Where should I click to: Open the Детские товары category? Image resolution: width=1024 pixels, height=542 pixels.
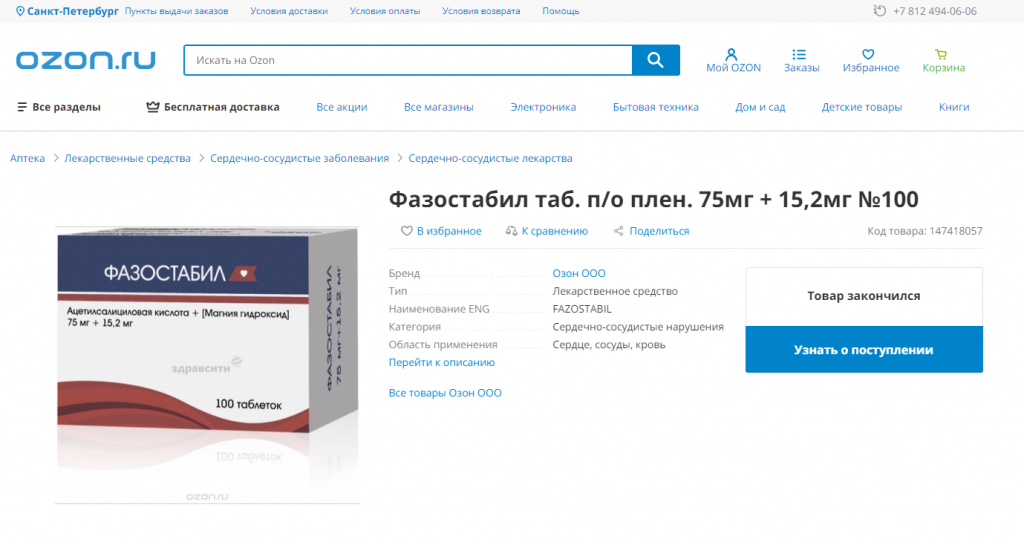tap(861, 107)
